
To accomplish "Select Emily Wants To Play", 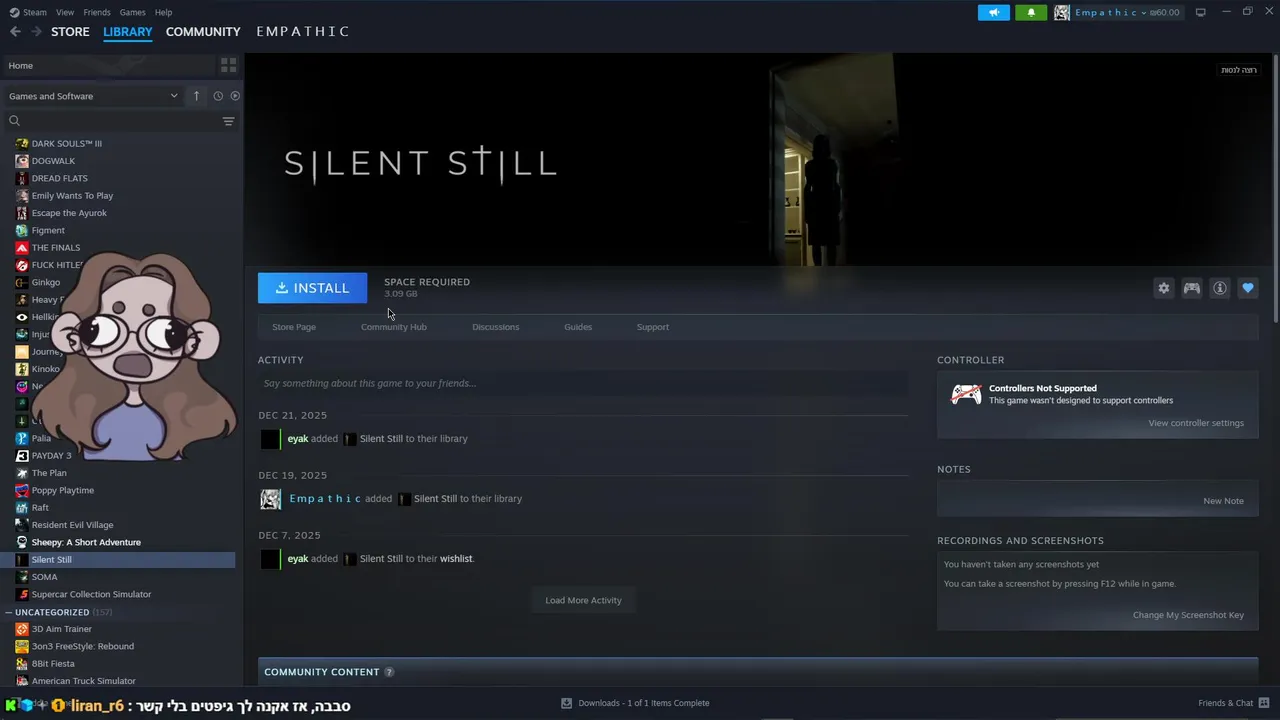I will click(x=72, y=196).
